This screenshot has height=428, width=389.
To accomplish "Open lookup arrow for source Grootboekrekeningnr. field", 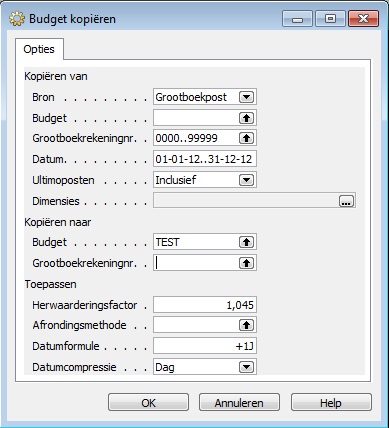I will point(246,138).
